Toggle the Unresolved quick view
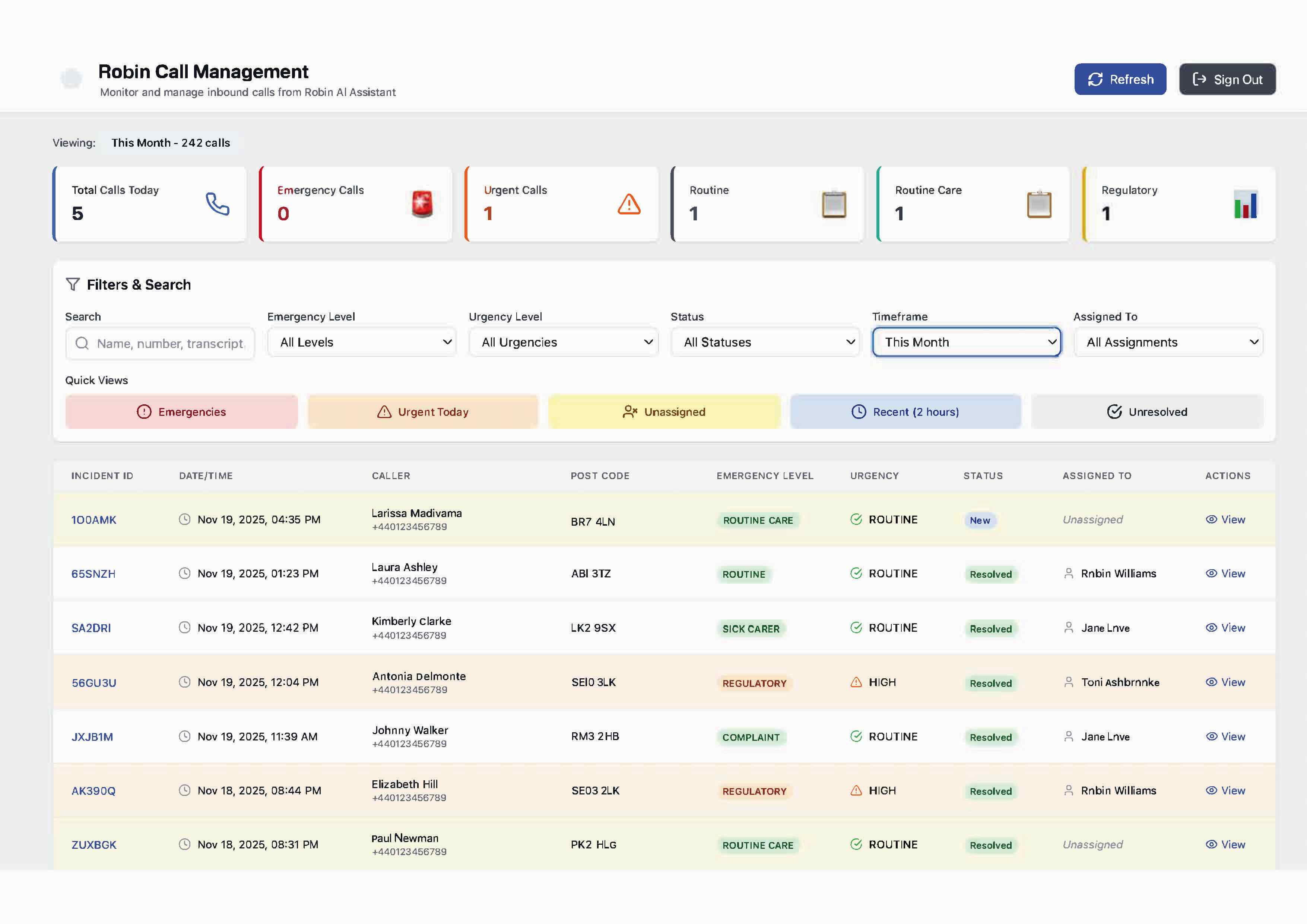1307x924 pixels. [x=1146, y=411]
